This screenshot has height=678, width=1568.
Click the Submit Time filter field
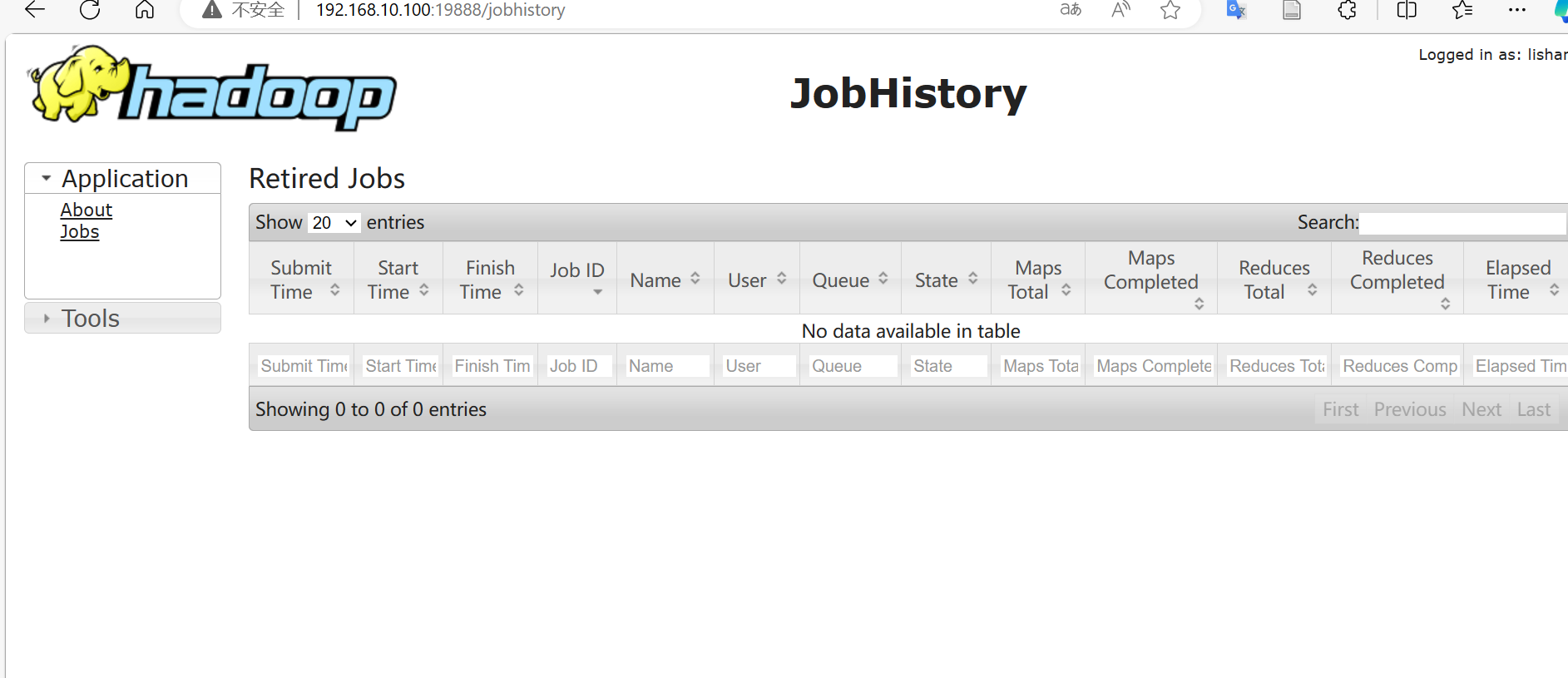pos(303,366)
